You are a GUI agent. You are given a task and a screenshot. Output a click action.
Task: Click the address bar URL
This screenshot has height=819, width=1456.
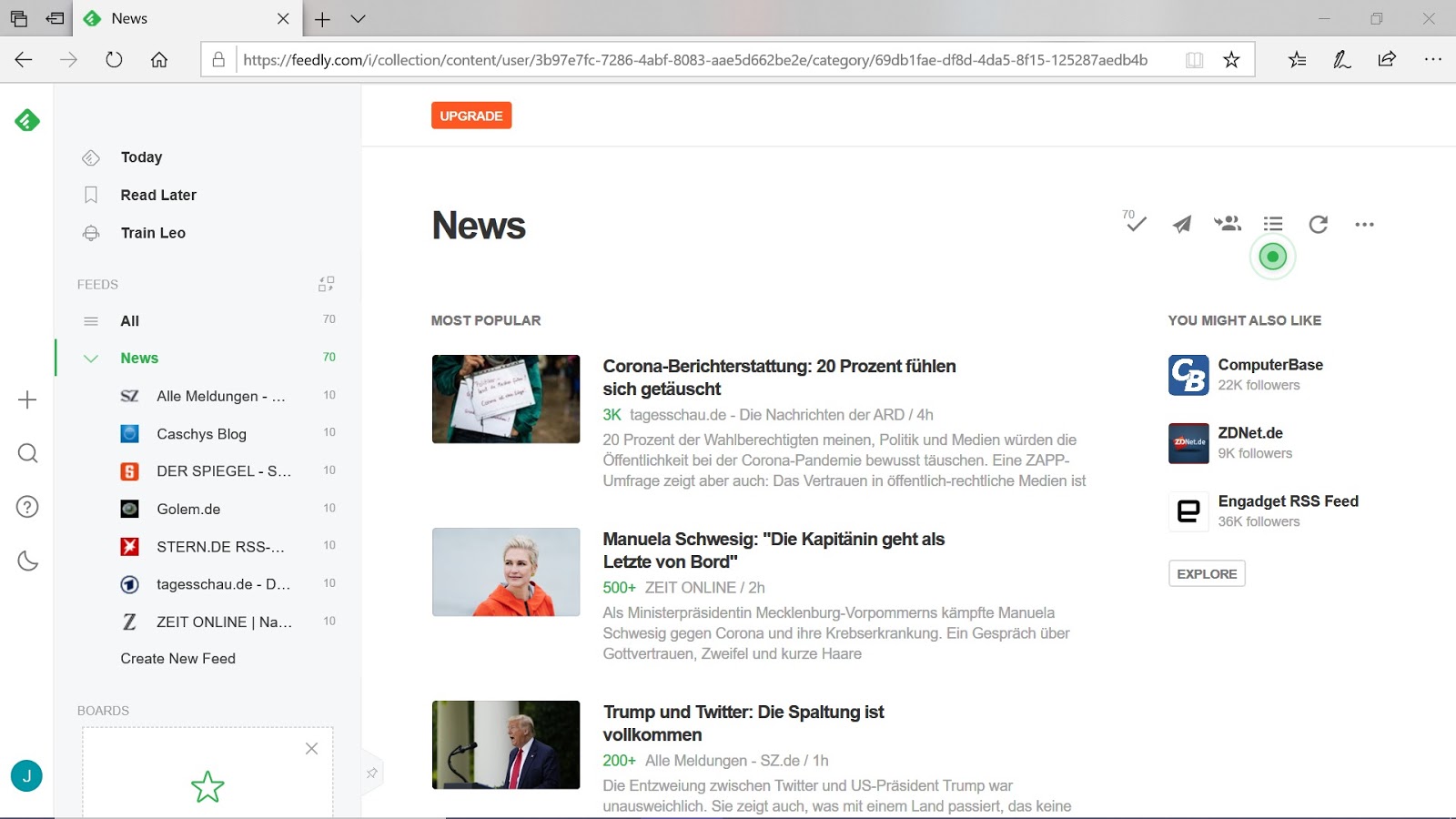tap(695, 60)
